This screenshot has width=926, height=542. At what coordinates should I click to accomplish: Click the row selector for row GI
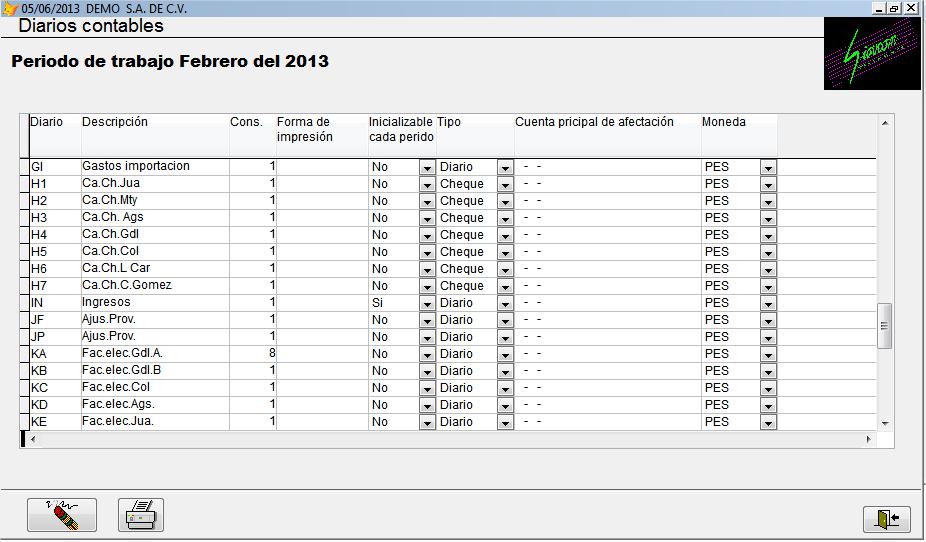pyautogui.click(x=25, y=167)
